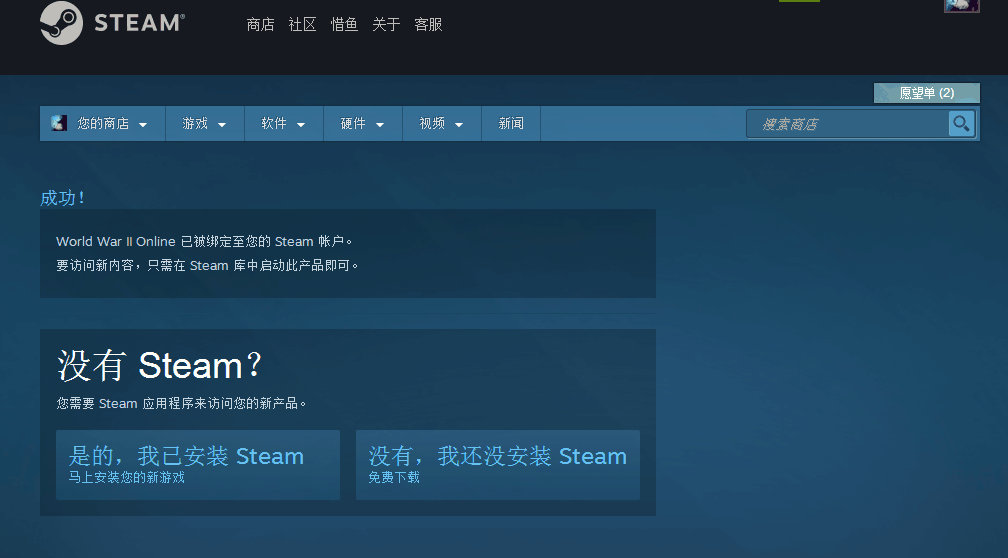Click the Steam logo
The width and height of the screenshot is (1008, 558).
(112, 23)
